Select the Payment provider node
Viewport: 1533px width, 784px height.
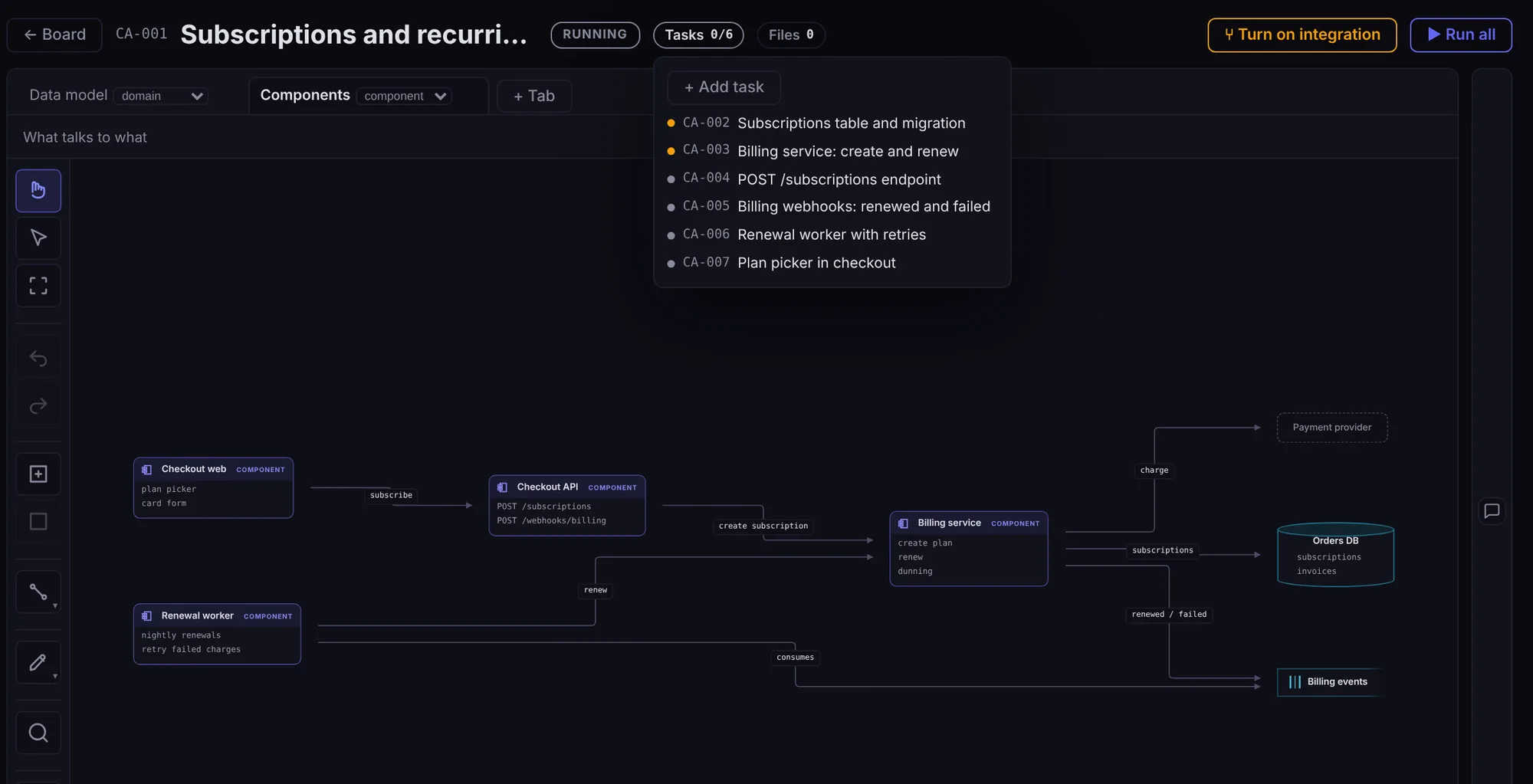pos(1332,428)
